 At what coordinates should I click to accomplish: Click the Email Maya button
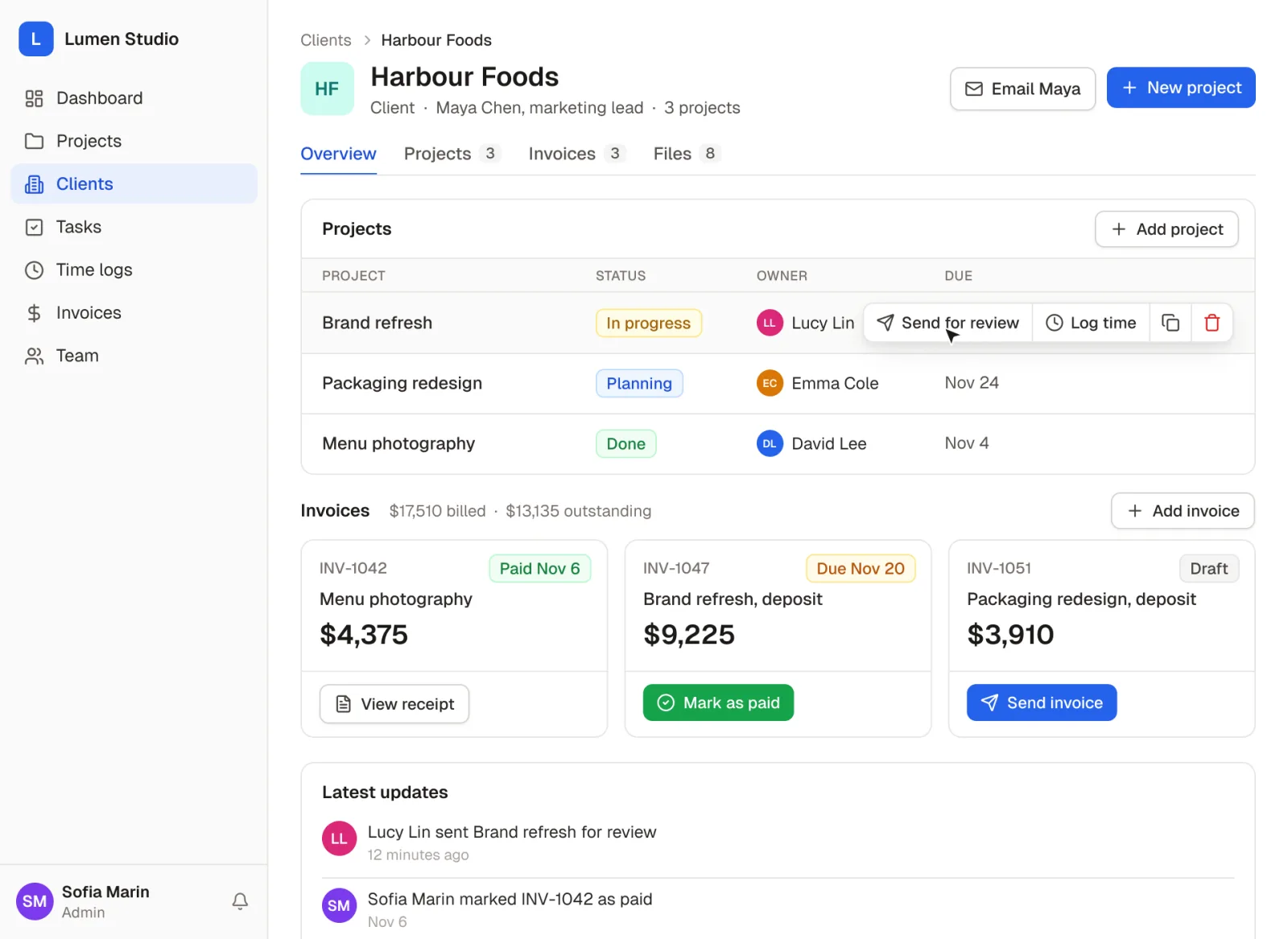point(1022,89)
